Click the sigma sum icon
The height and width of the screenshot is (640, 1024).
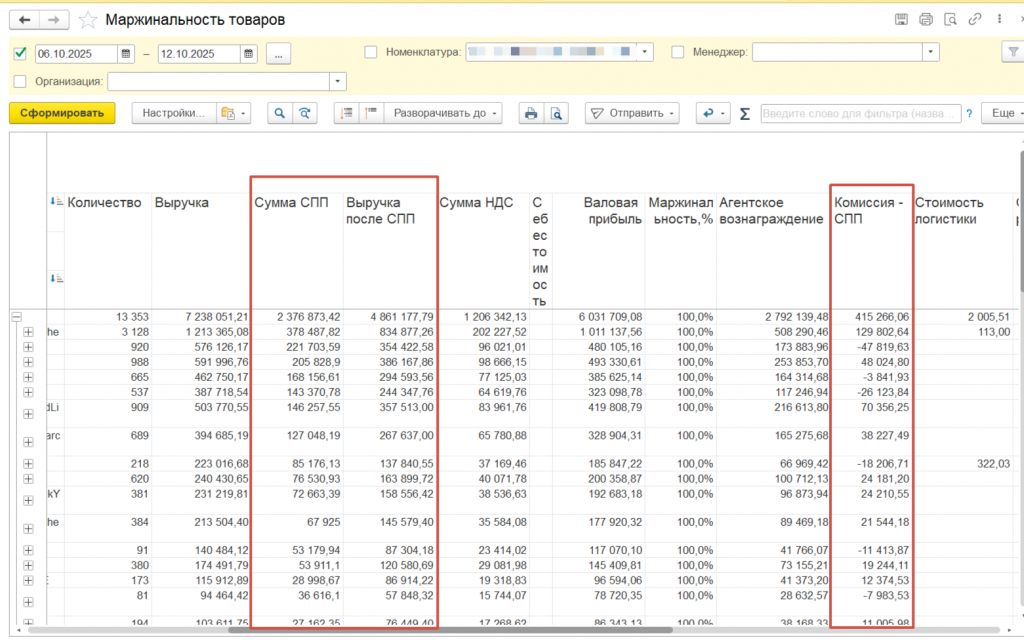744,114
